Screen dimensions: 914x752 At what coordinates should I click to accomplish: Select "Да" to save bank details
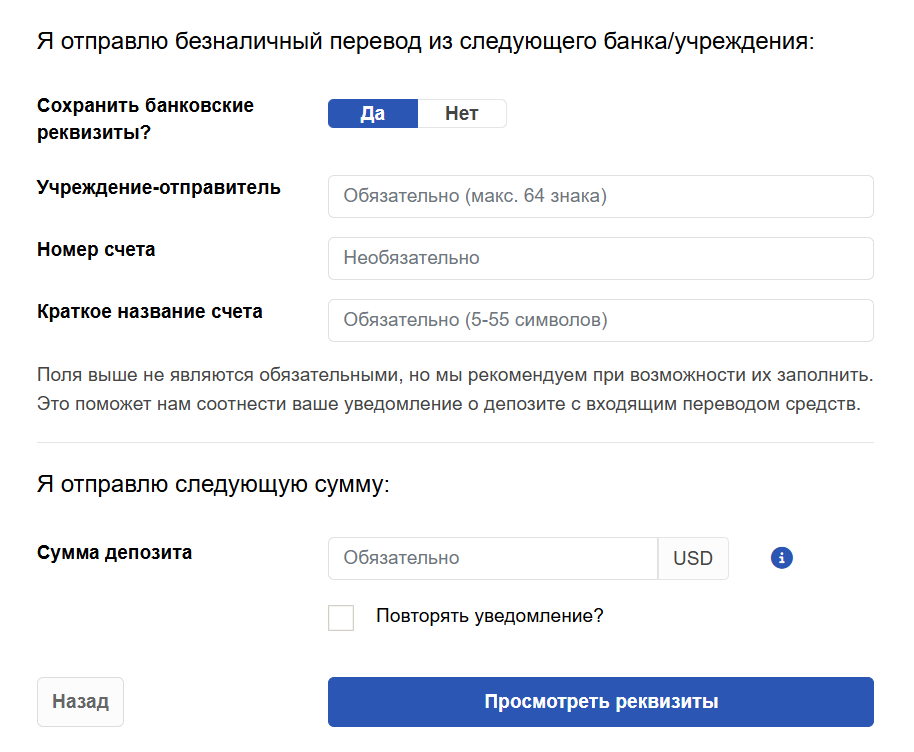click(372, 113)
